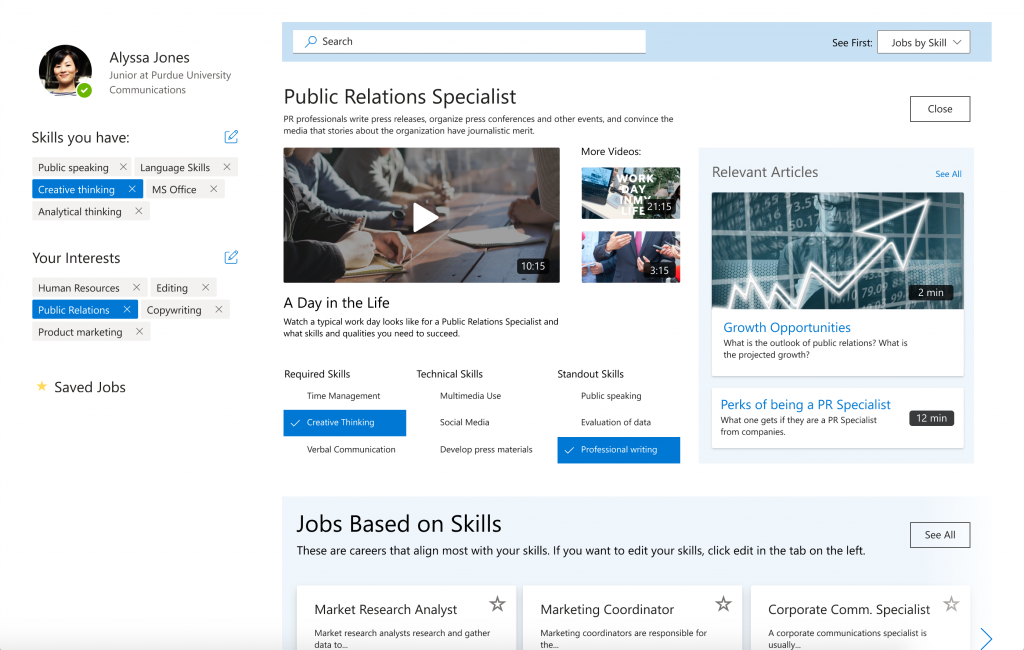Uncheck the Creative Thinking required skill
The image size is (1024, 650).
[344, 423]
